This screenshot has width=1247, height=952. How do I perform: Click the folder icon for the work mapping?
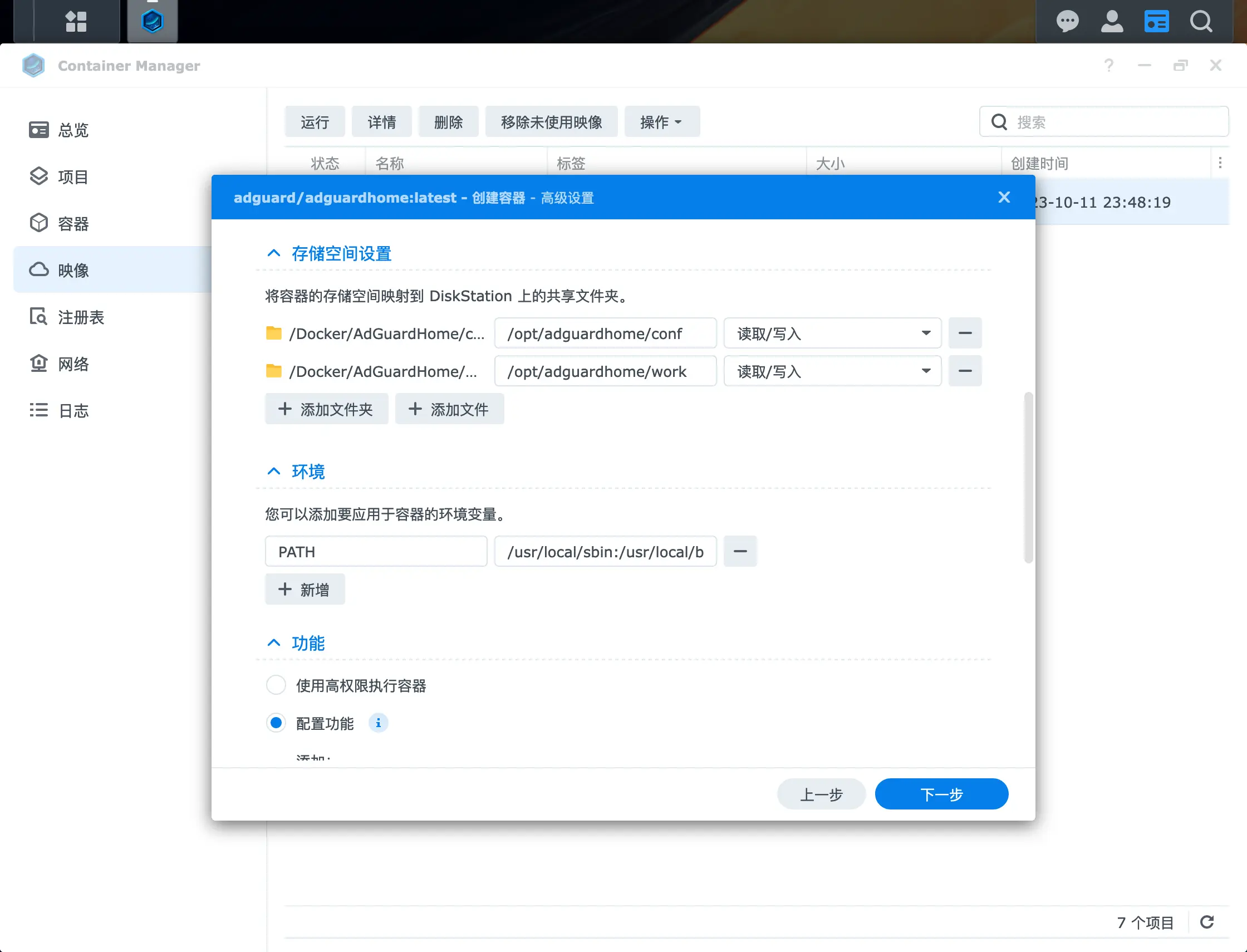click(274, 371)
